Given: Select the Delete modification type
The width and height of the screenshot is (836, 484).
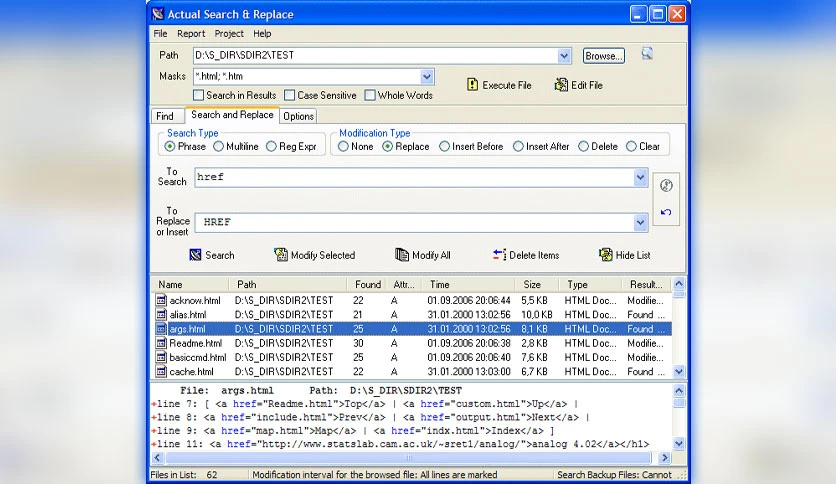Looking at the screenshot, I should point(583,146).
